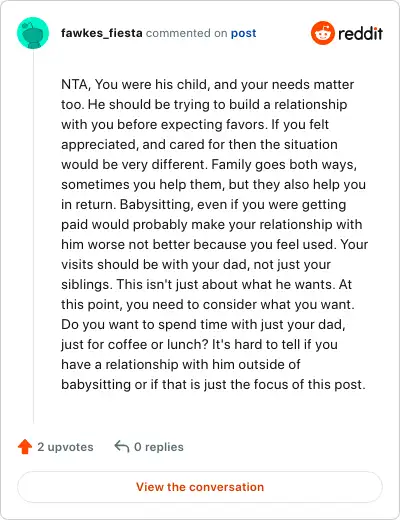Image resolution: width=400 pixels, height=520 pixels.
Task: Click the sentence 'Family goes both ways'
Action: pos(282,165)
